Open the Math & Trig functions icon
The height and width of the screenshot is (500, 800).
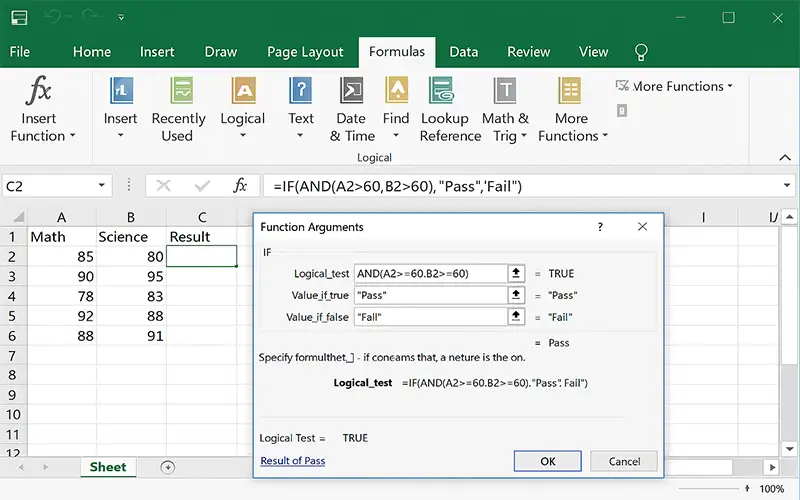click(505, 91)
